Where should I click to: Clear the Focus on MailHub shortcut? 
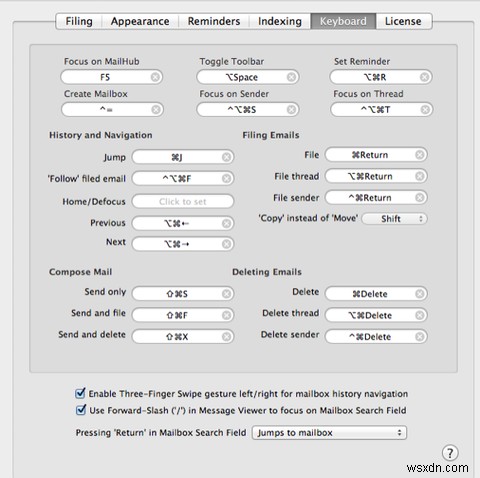tap(155, 77)
